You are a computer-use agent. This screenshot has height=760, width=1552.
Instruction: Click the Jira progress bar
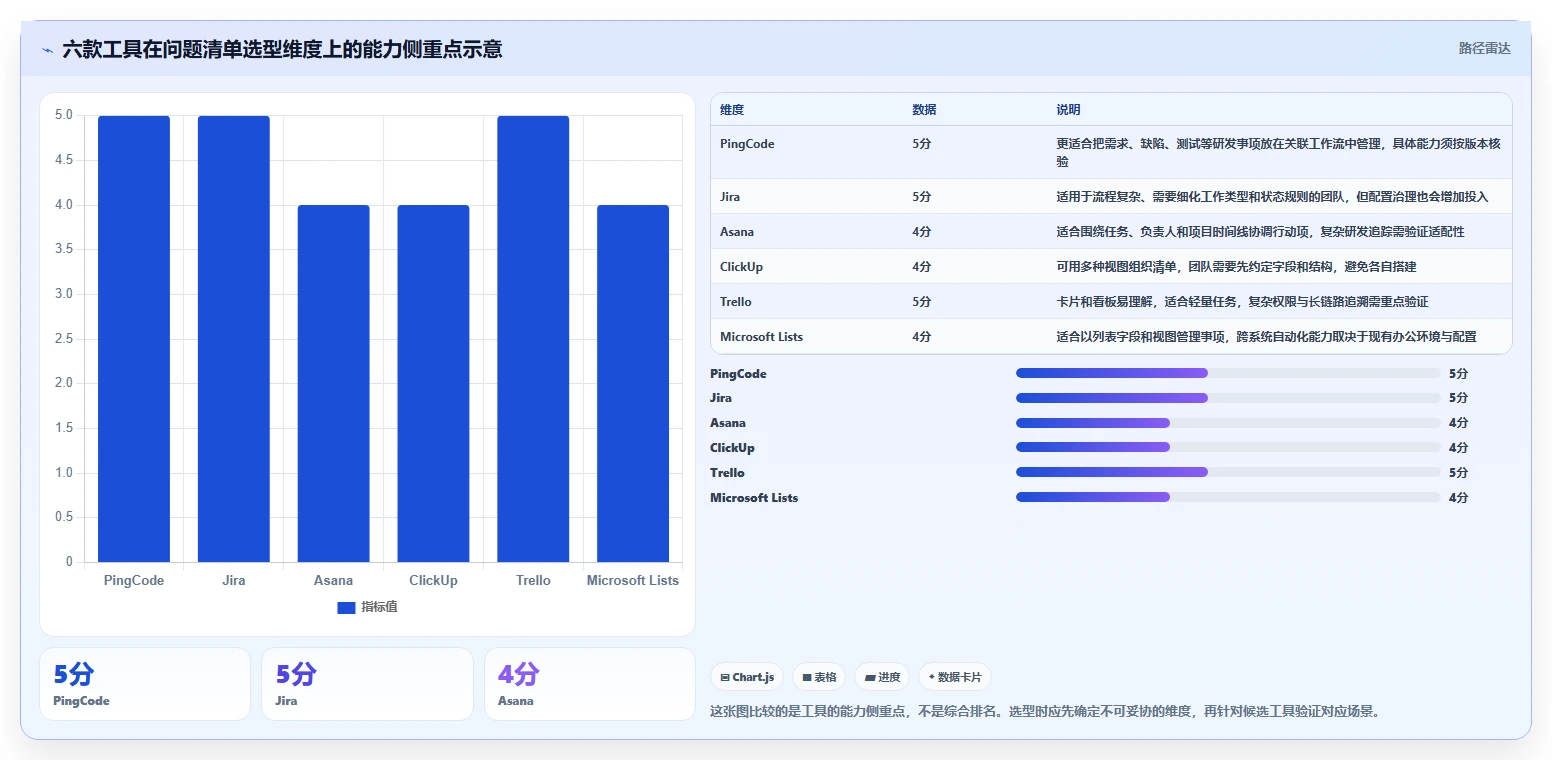click(x=1228, y=398)
